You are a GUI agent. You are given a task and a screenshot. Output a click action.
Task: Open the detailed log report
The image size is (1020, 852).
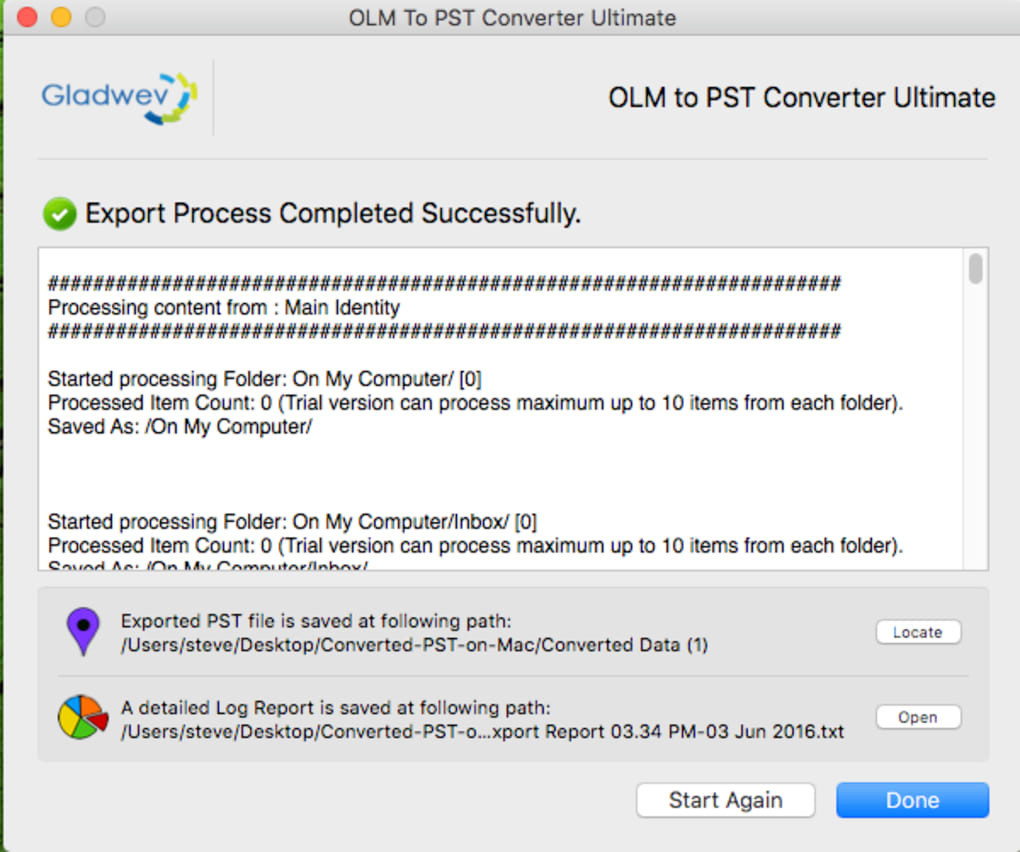[918, 717]
